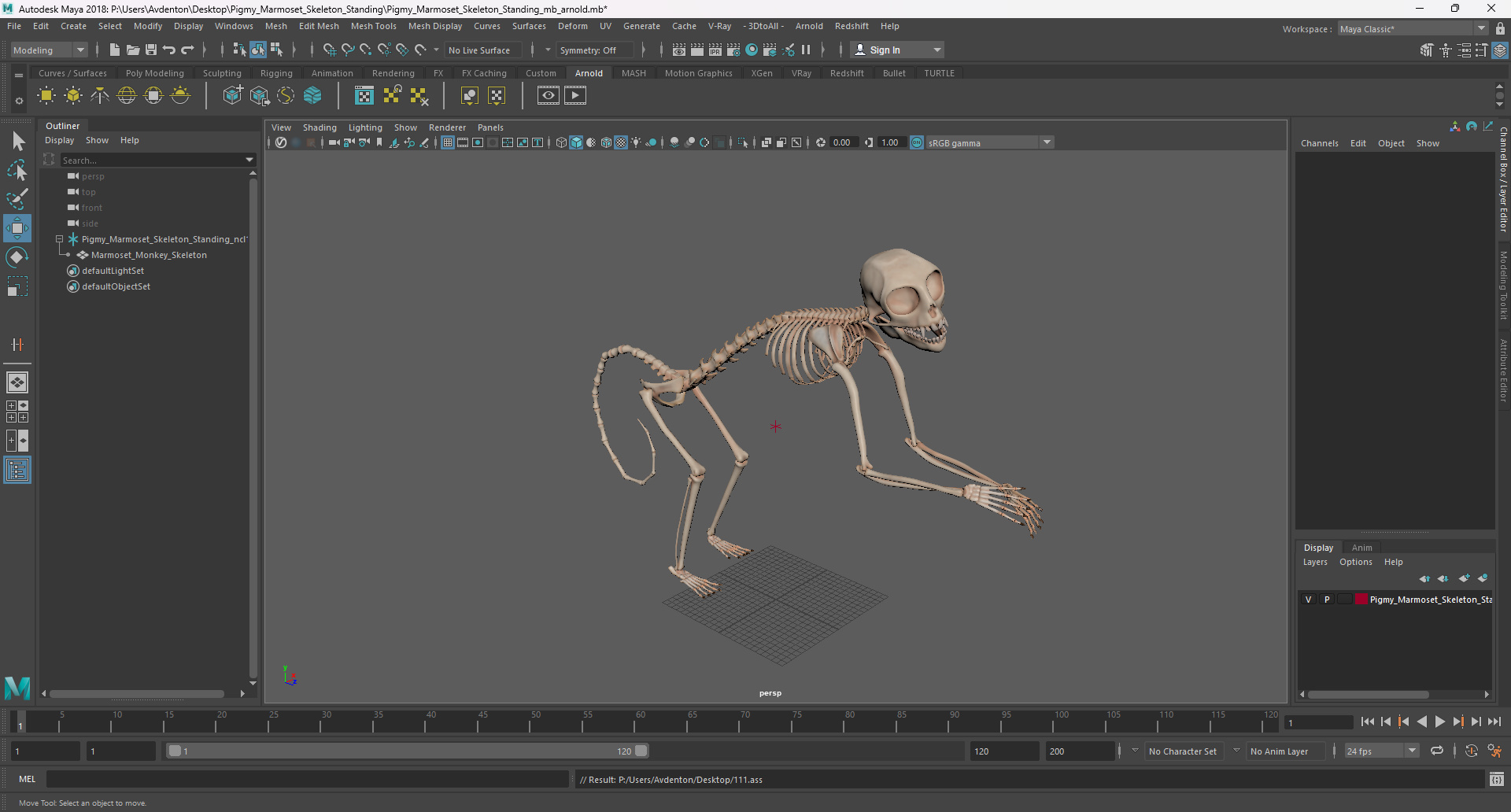Click the layer color swatch

1361,600
